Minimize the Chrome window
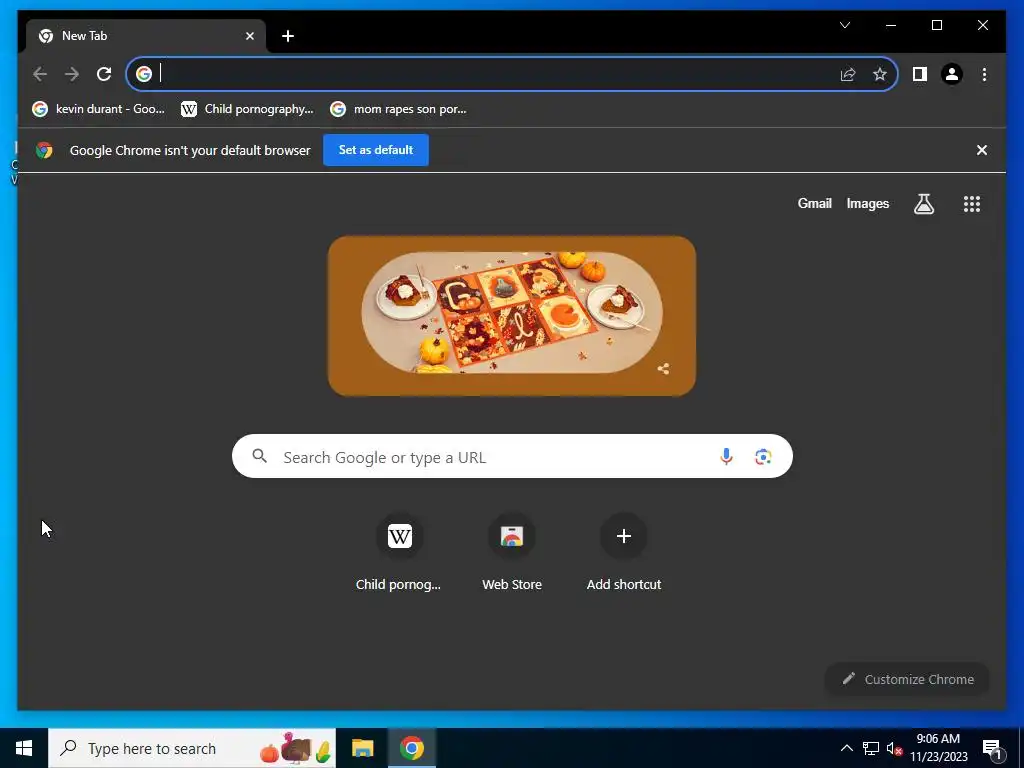 [891, 25]
